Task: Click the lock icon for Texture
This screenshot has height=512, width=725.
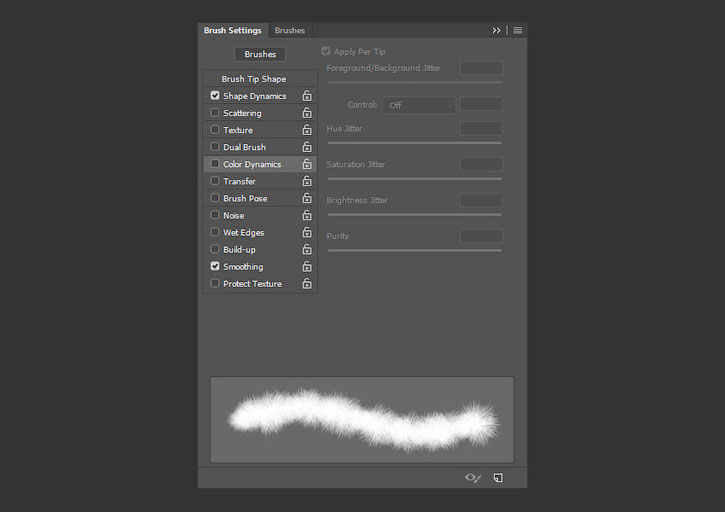Action: (307, 130)
